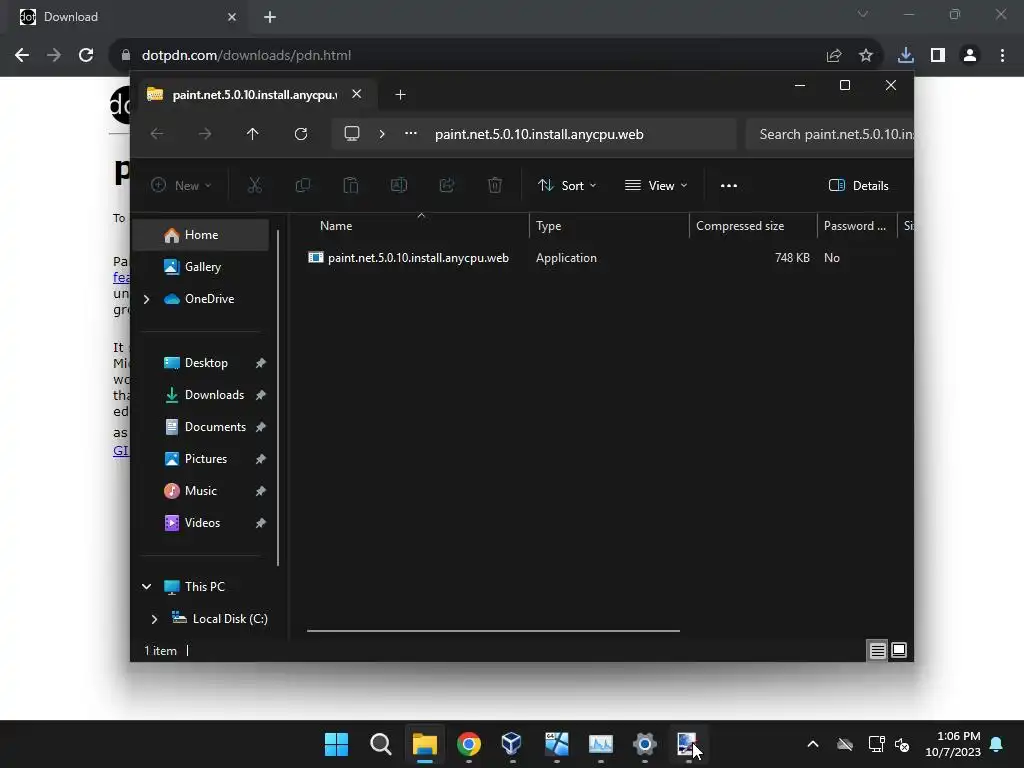Show hidden system tray icons chevron
Image resolution: width=1024 pixels, height=768 pixels.
click(812, 744)
